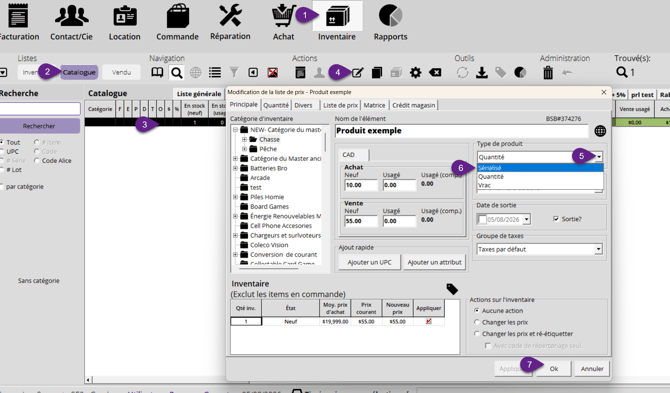This screenshot has width=670, height=393.
Task: Click the pie chart tool icon
Action: (520, 73)
